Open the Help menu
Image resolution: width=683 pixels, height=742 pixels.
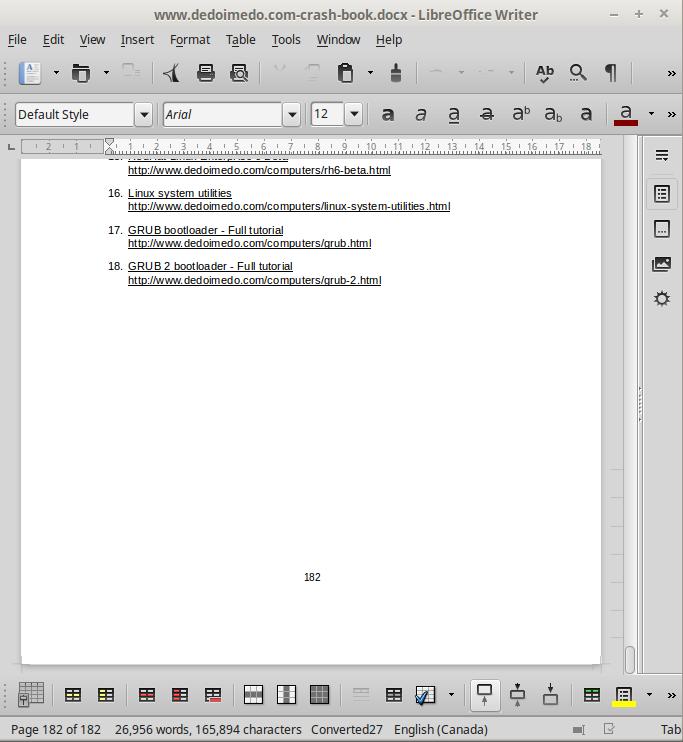(389, 40)
